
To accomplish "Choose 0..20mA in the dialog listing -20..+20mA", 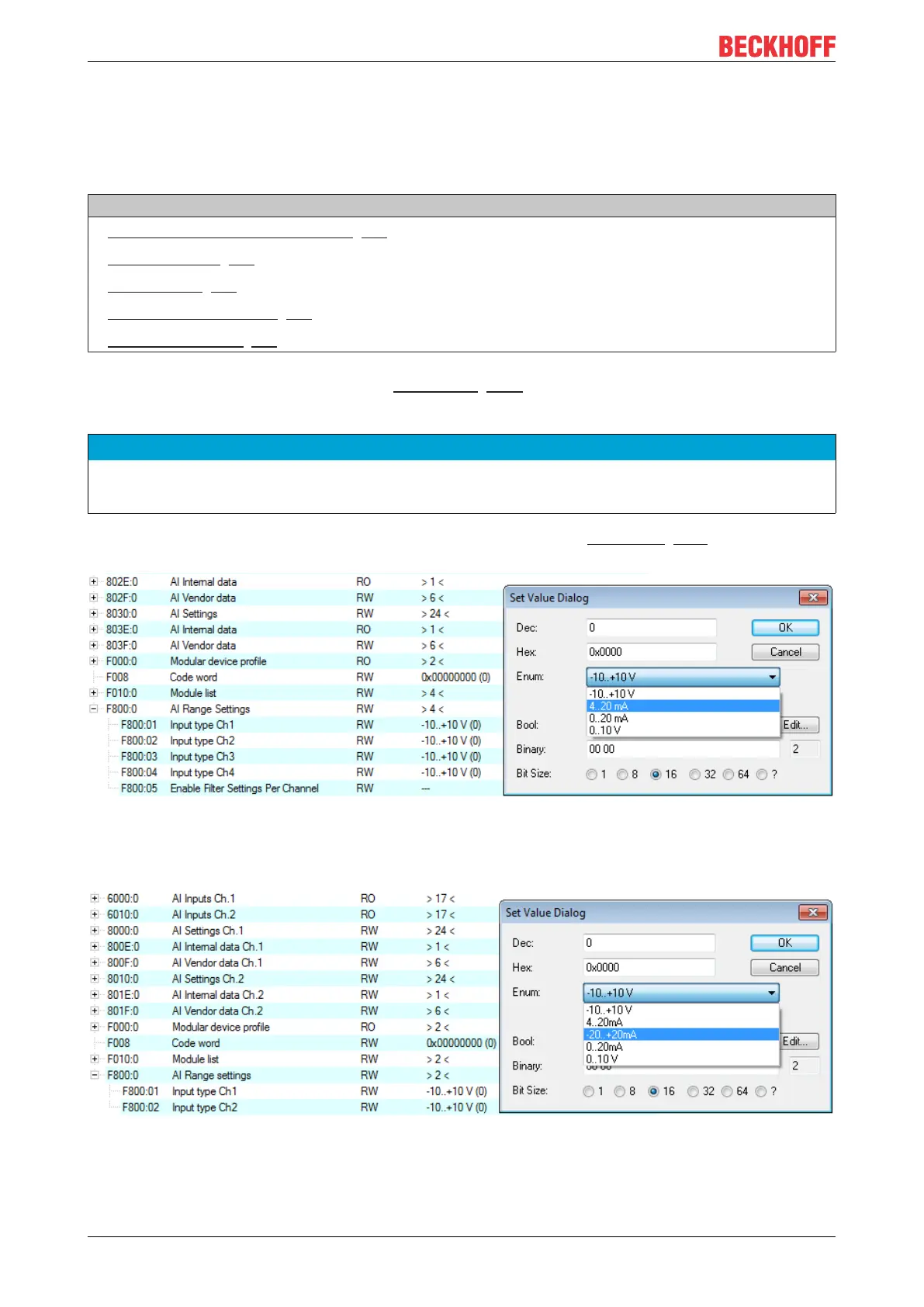I will tap(681, 1047).
